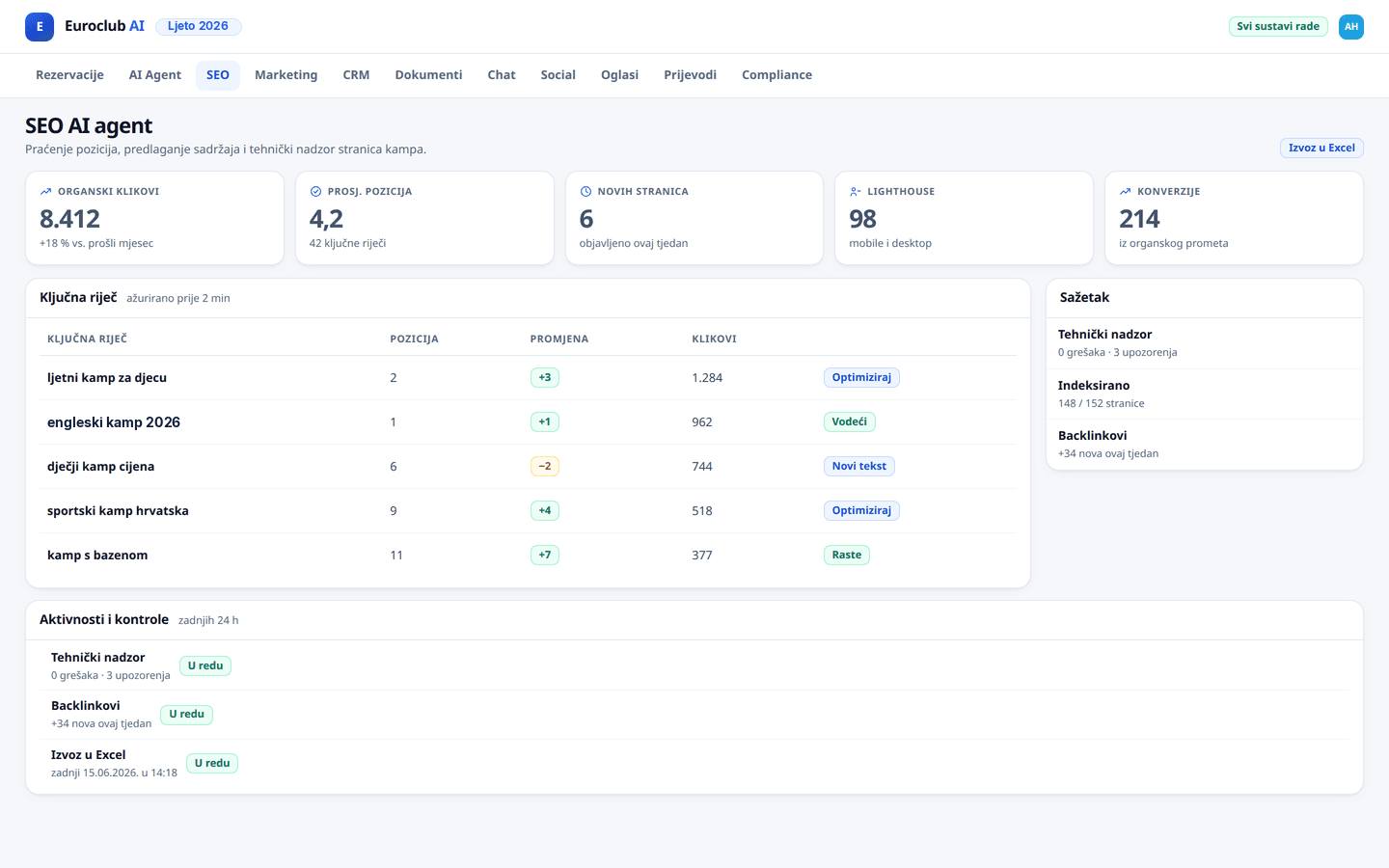Screen dimensions: 1389x868
Task: Click the Lighthouse score 98
Action: (x=862, y=219)
